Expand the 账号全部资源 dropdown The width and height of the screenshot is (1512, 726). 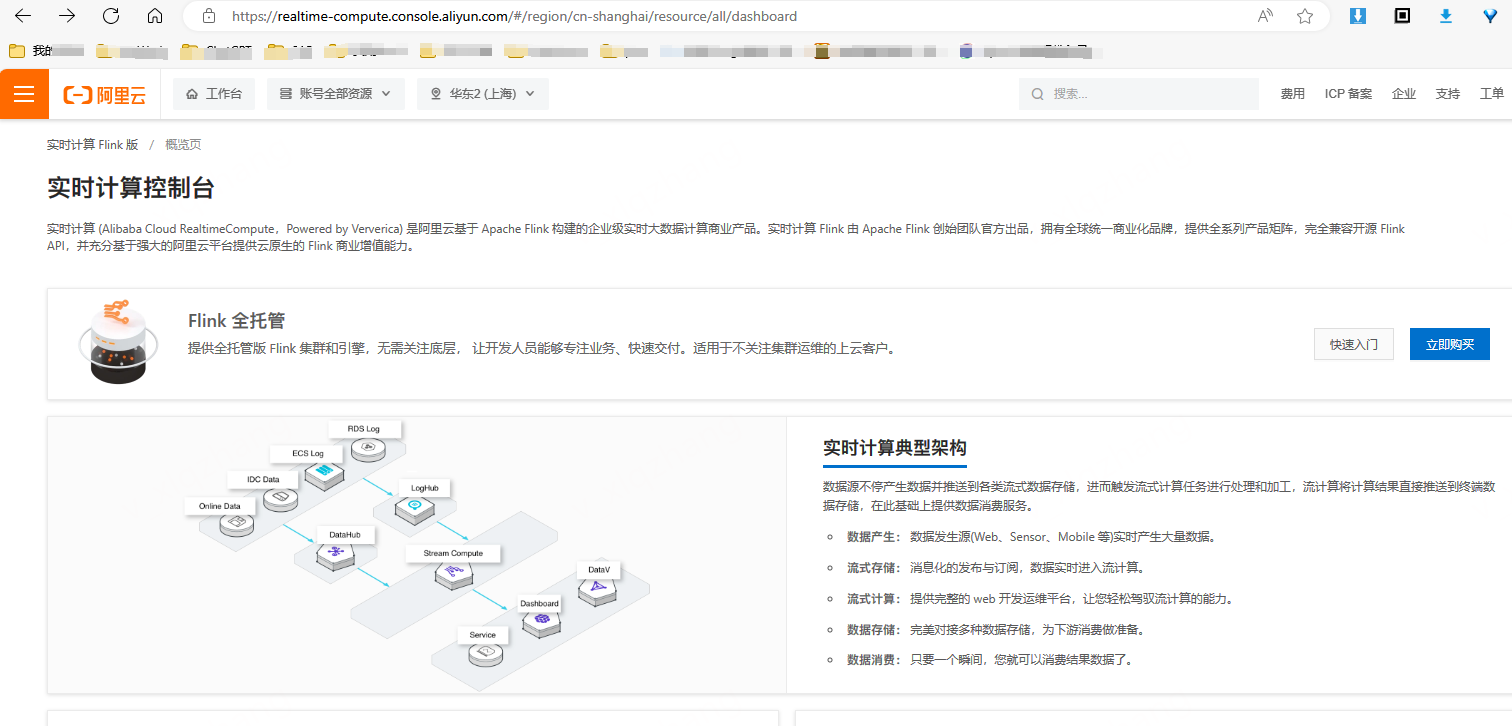click(336, 94)
